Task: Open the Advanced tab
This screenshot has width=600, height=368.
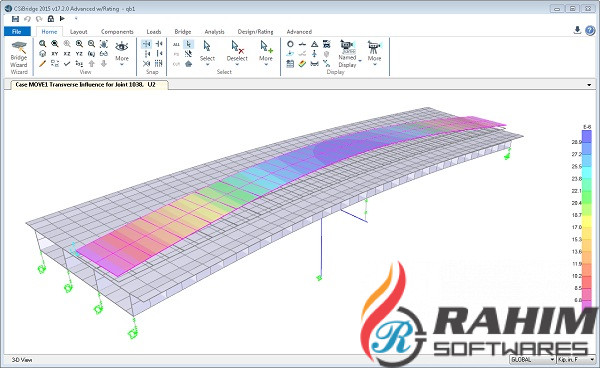Action: [x=299, y=32]
